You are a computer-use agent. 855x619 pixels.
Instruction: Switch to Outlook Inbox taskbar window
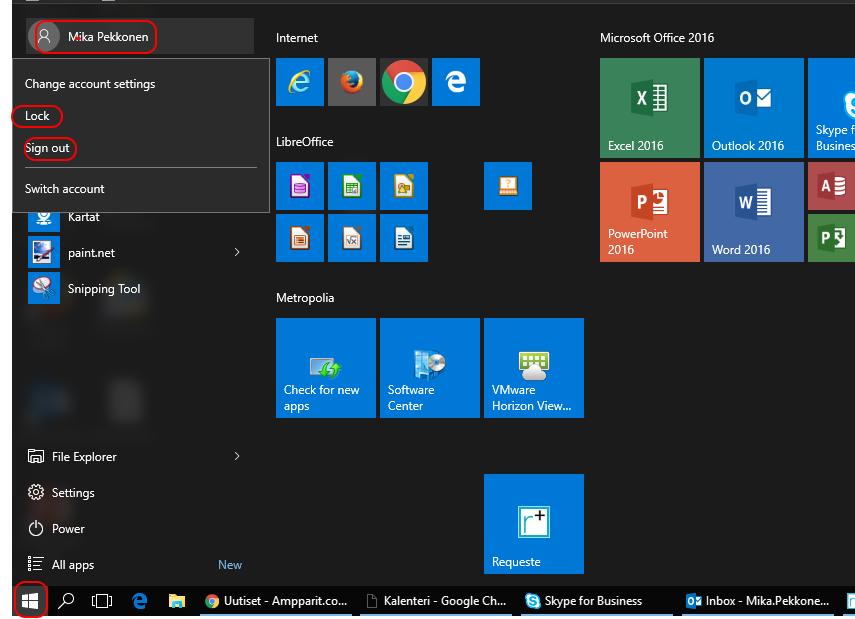[759, 601]
